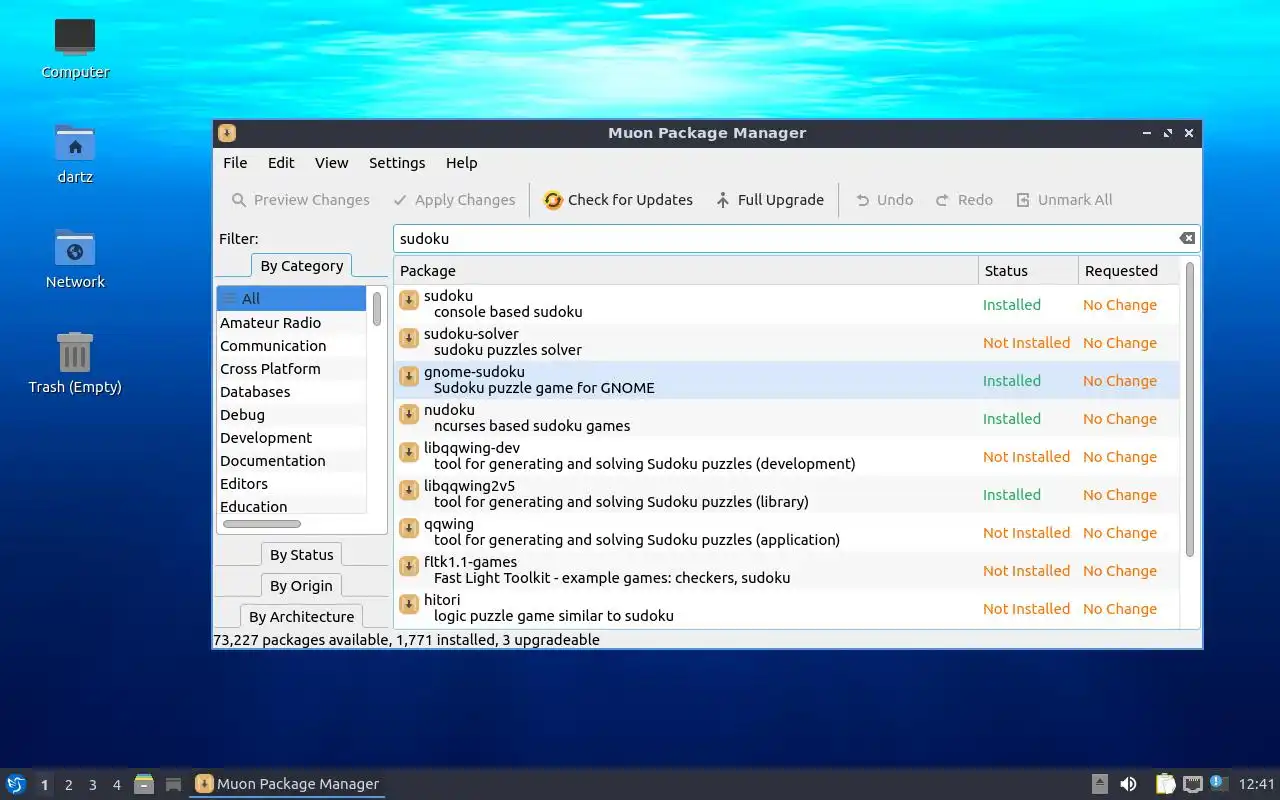Clear the sudoku search field
The width and height of the screenshot is (1280, 800).
(1187, 238)
